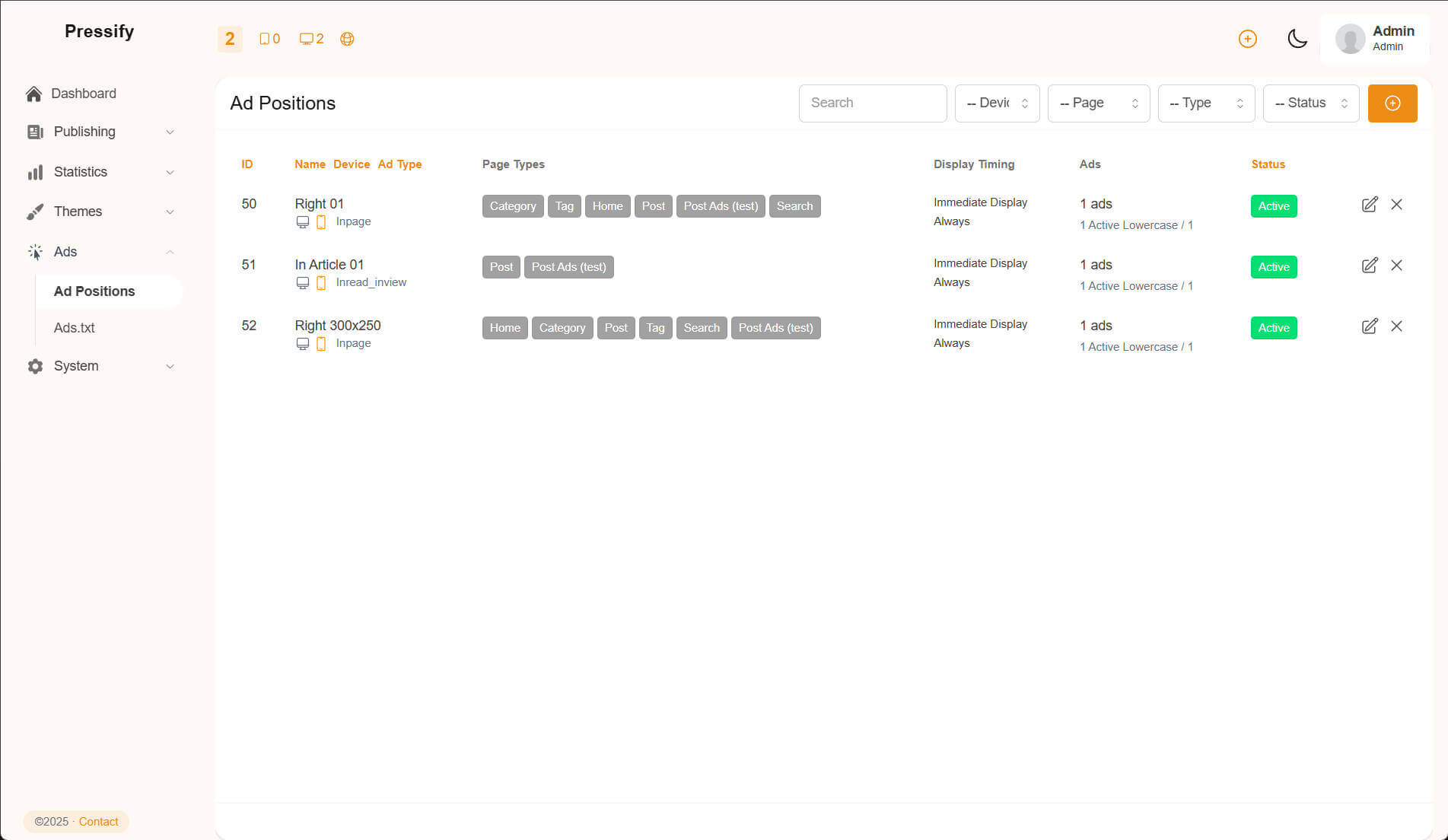
Task: Open ads link for In Article 01
Action: pos(1135,286)
